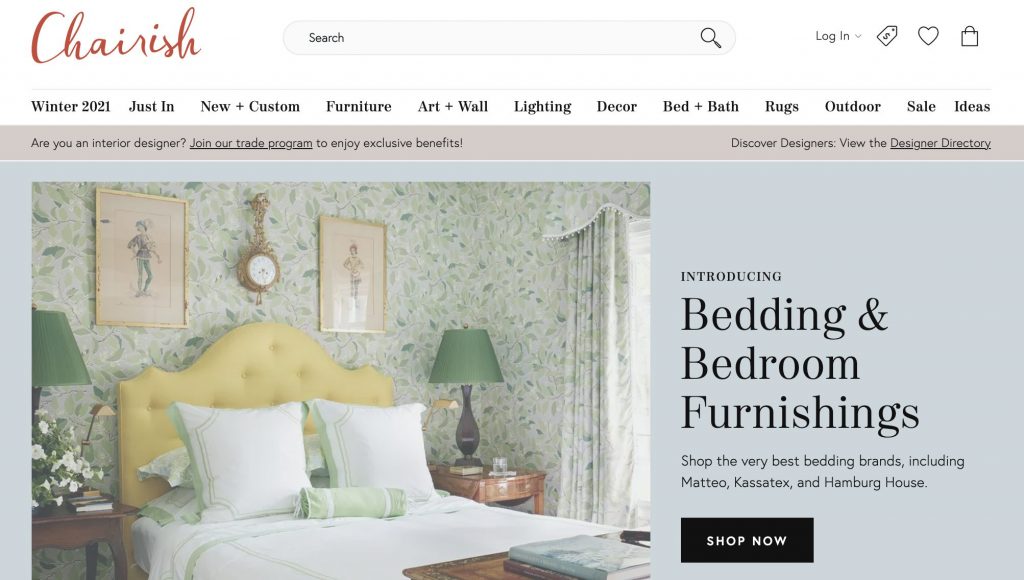Click the Sale menu item
Viewport: 1024px width, 580px height.
921,106
